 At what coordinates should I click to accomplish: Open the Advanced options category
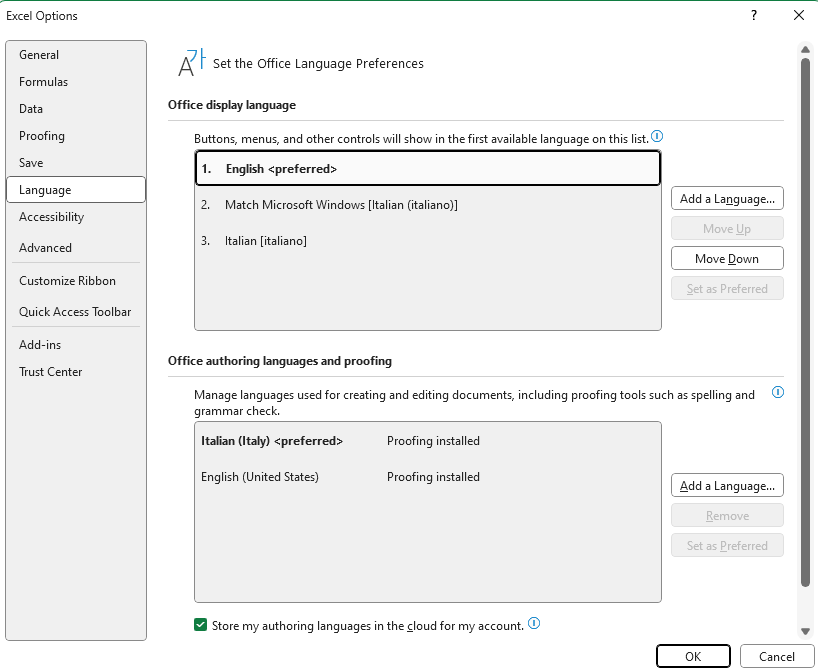tap(76, 248)
